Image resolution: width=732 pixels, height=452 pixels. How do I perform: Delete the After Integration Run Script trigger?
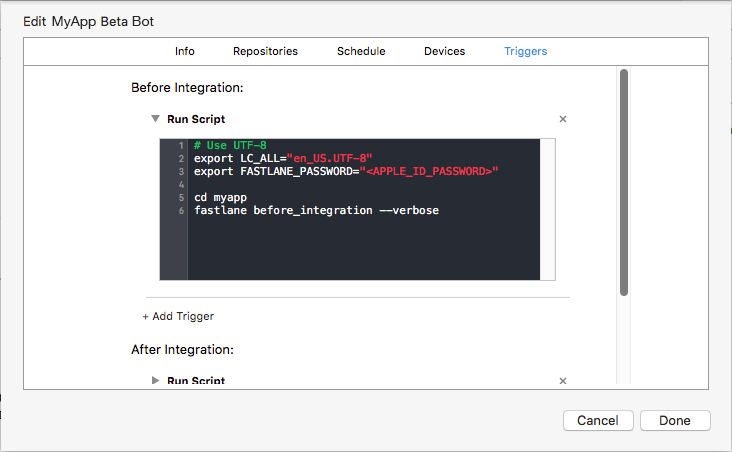[562, 381]
